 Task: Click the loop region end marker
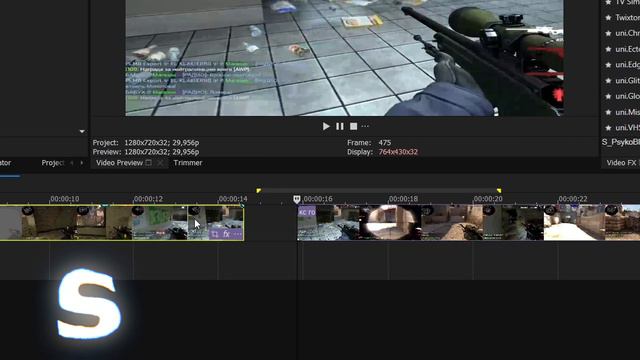coord(499,191)
